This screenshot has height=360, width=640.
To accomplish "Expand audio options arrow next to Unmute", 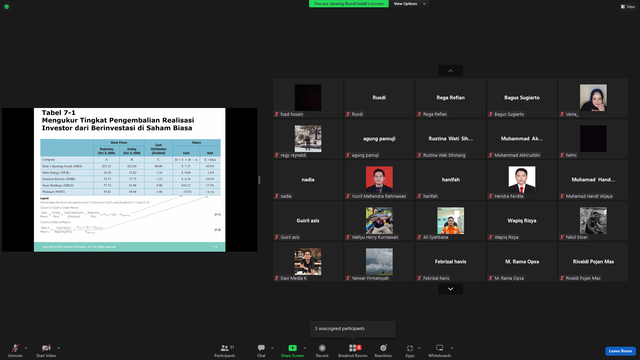I will tap(26, 348).
